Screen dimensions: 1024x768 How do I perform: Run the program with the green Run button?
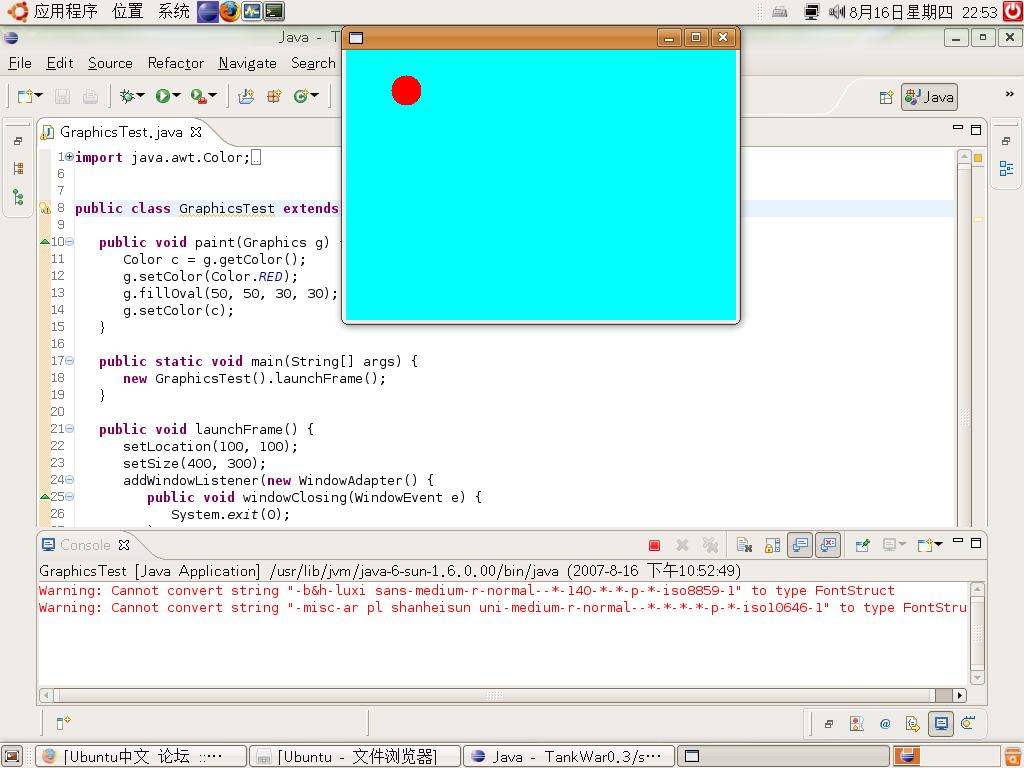[163, 97]
